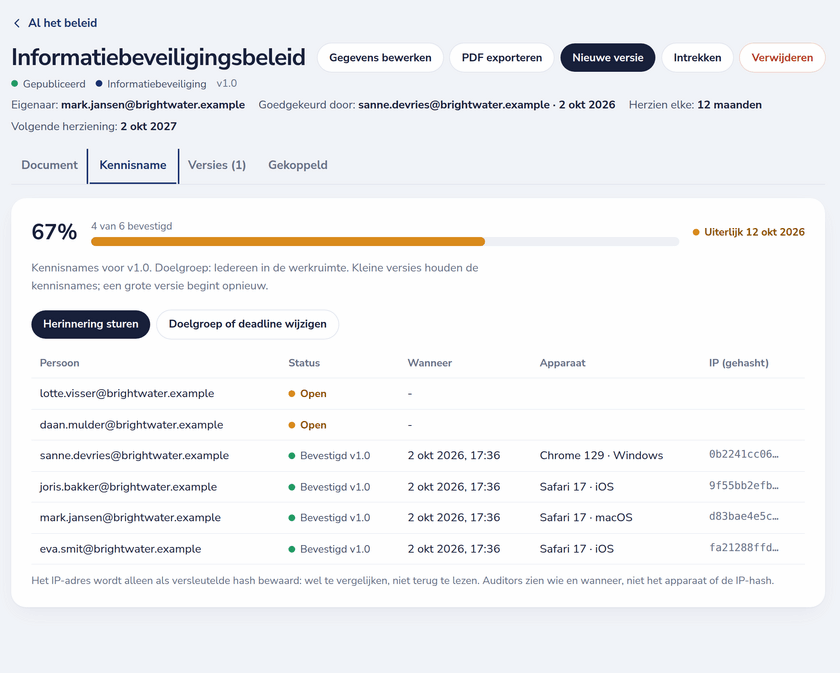The image size is (840, 673).
Task: Click IP hash 0b2241cc06…
Action: pyautogui.click(x=744, y=454)
